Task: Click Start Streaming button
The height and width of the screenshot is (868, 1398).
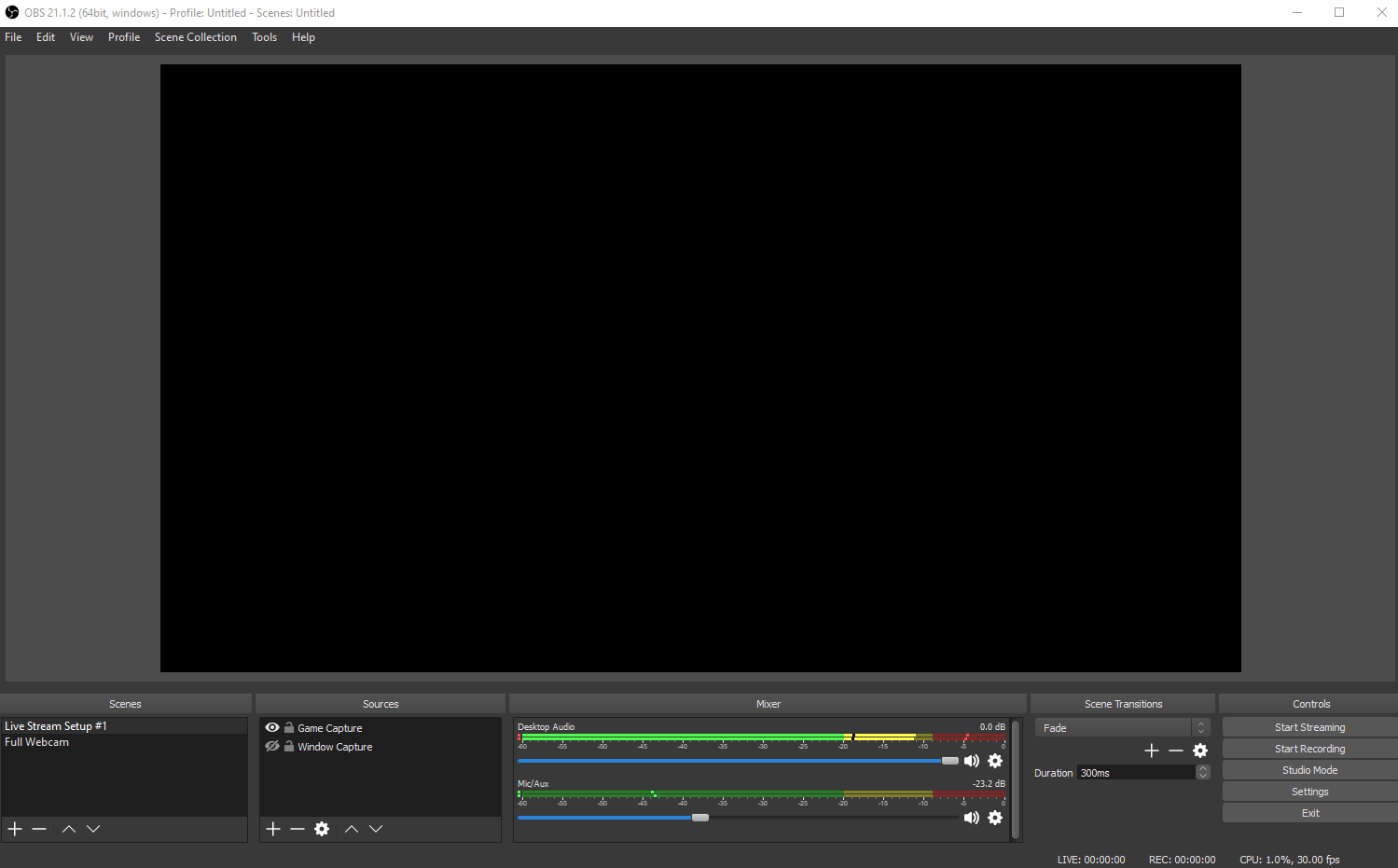Action: coord(1309,727)
